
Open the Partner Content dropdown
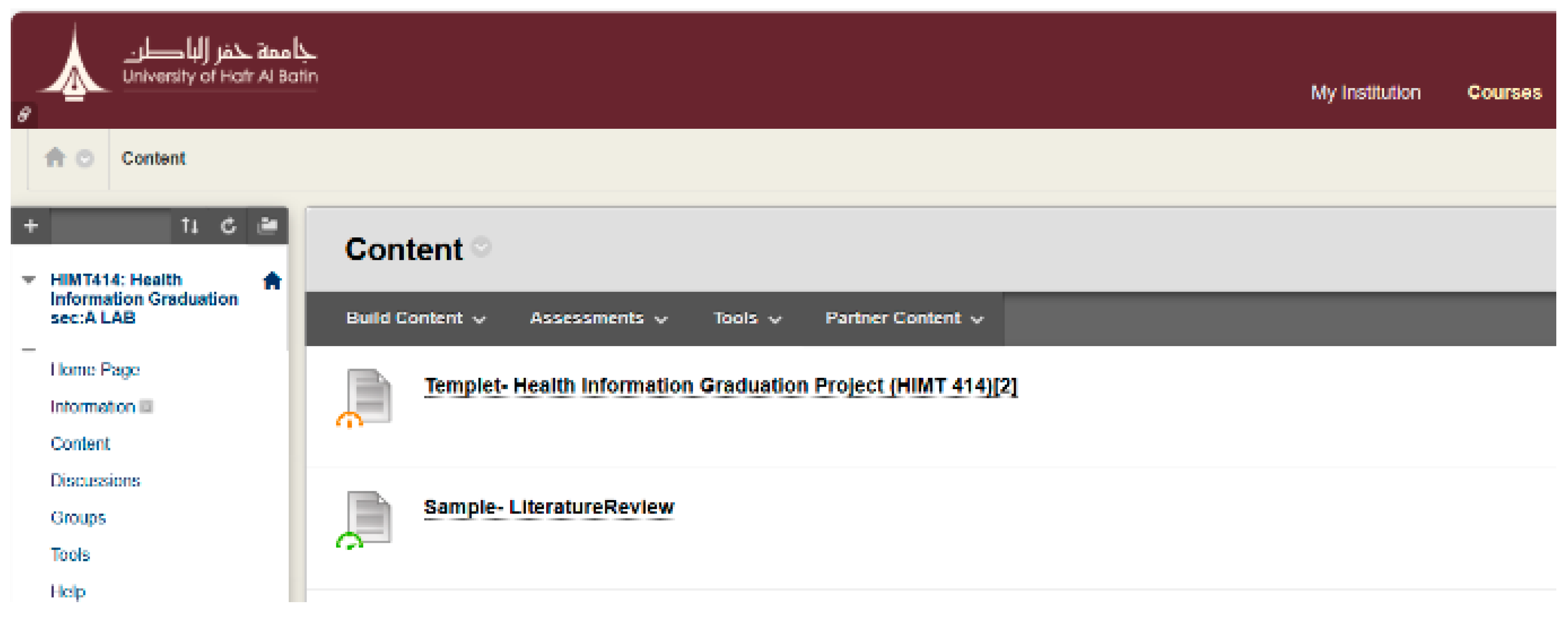pos(904,318)
